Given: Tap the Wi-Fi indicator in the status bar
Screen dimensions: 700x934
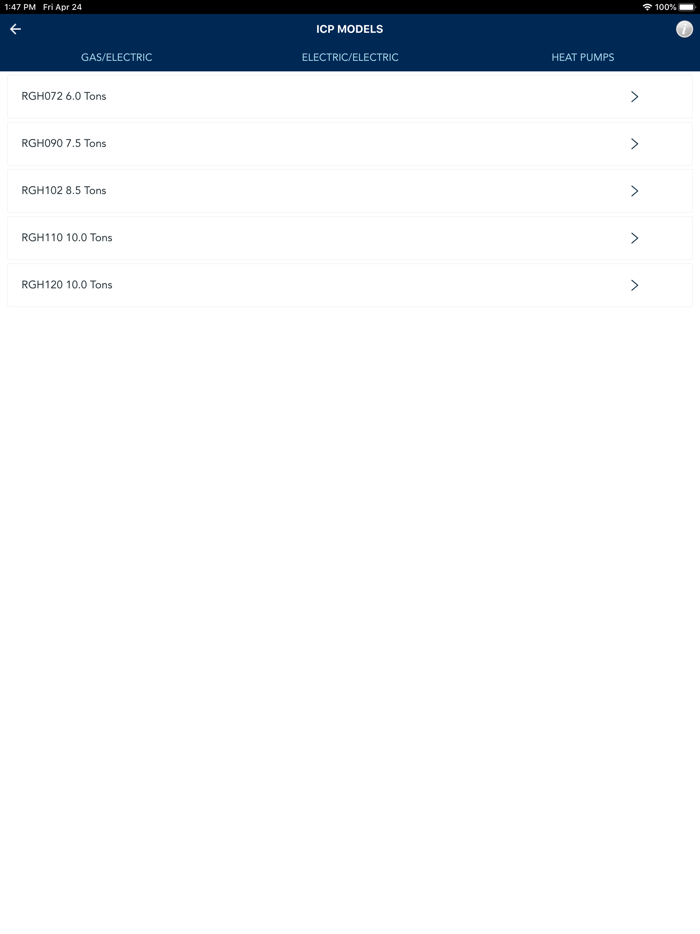Looking at the screenshot, I should [x=648, y=6].
